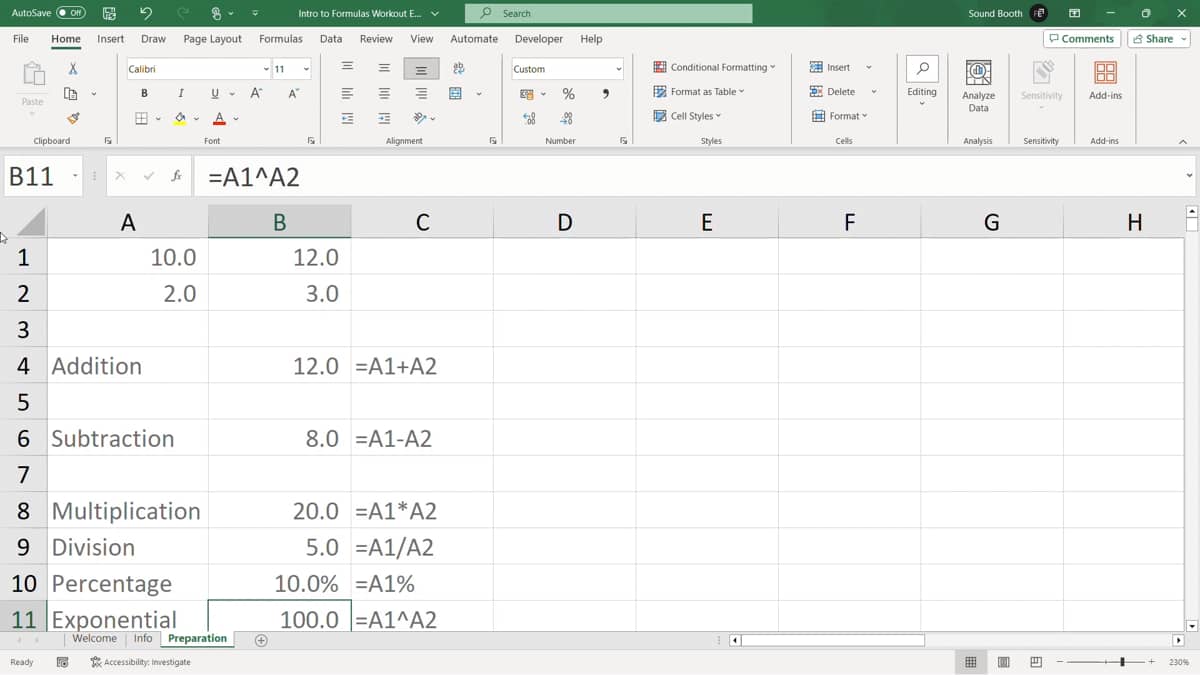
Task: Switch to Page Layout view in status bar
Action: (1003, 662)
